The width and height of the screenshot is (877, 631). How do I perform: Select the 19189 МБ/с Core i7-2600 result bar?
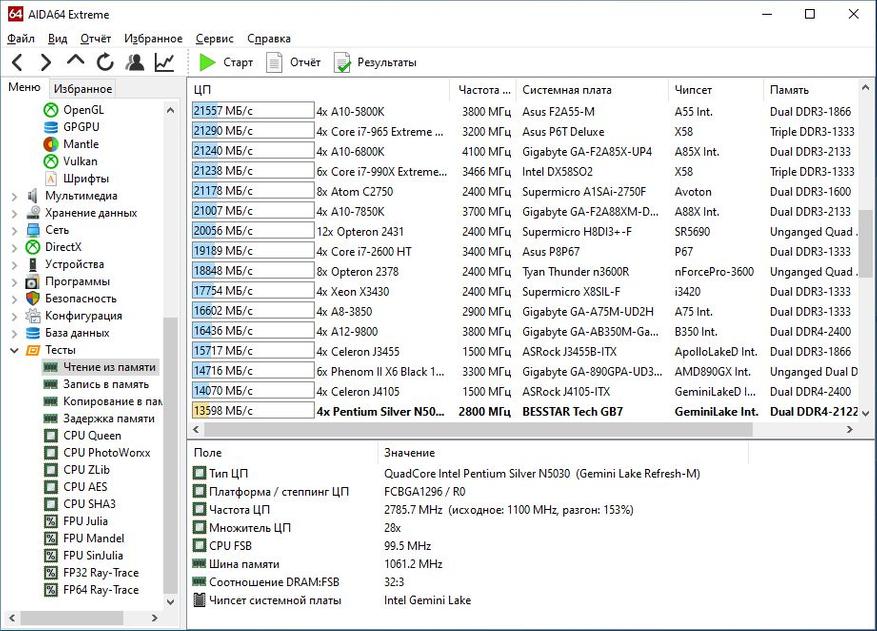[x=253, y=251]
